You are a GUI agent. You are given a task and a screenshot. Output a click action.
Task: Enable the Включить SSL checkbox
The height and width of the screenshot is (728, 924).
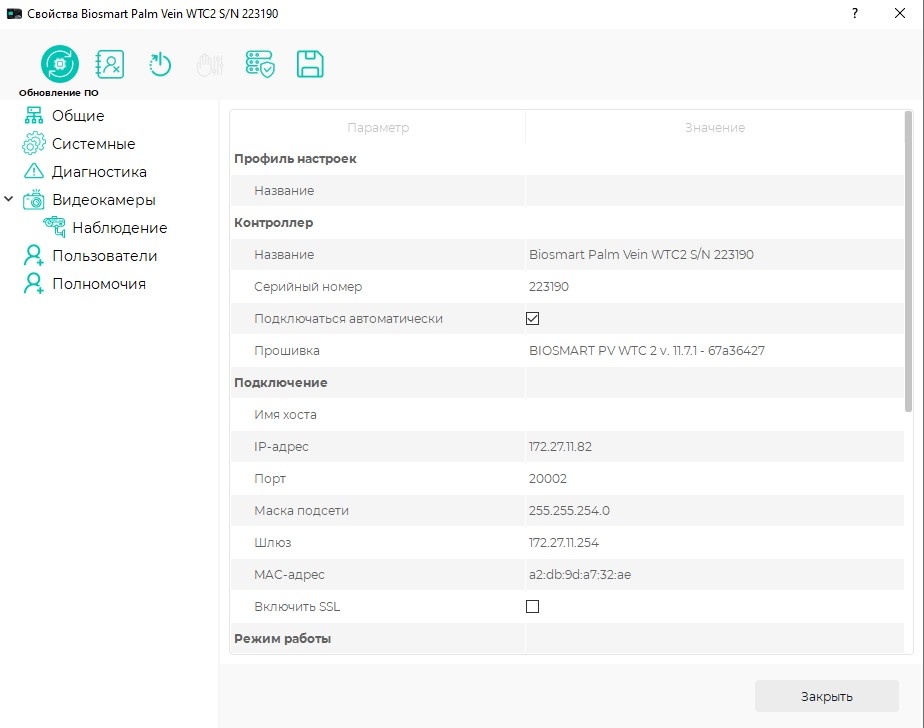tap(532, 607)
